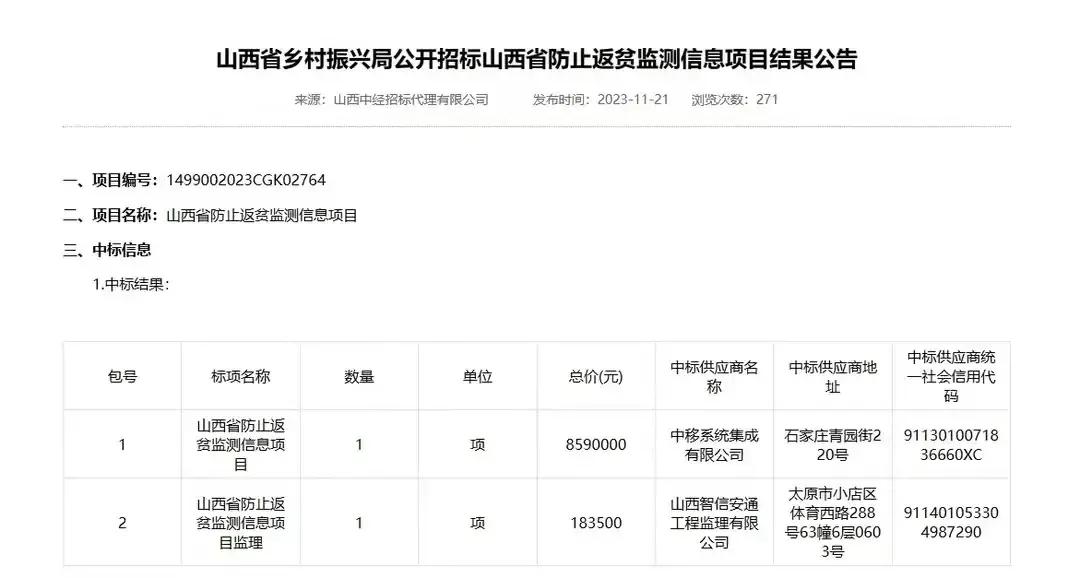This screenshot has height=578, width=1080.
Task: Click the 中标供应商统一社会信用代码 header
Action: click(x=951, y=377)
